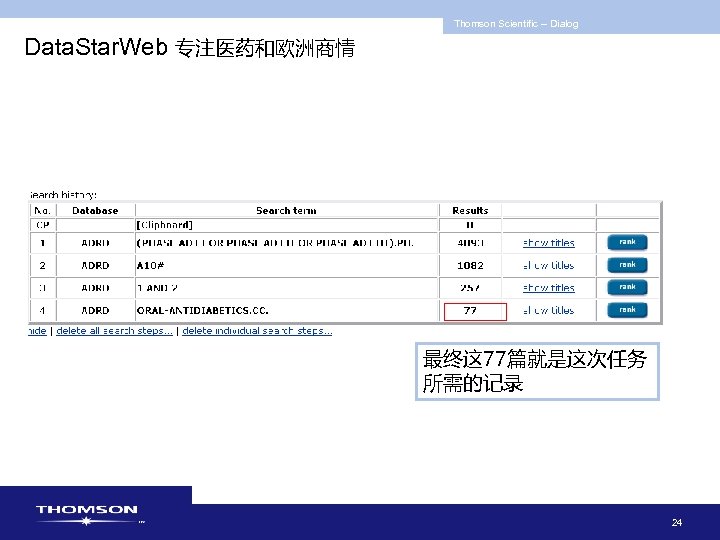The height and width of the screenshot is (540, 720).
Task: Click the DataStarWeb slide title
Action: click(x=190, y=48)
